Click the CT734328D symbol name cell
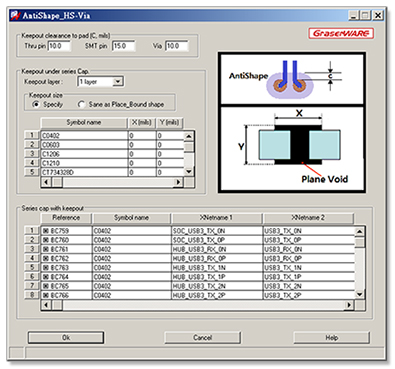 [84, 172]
